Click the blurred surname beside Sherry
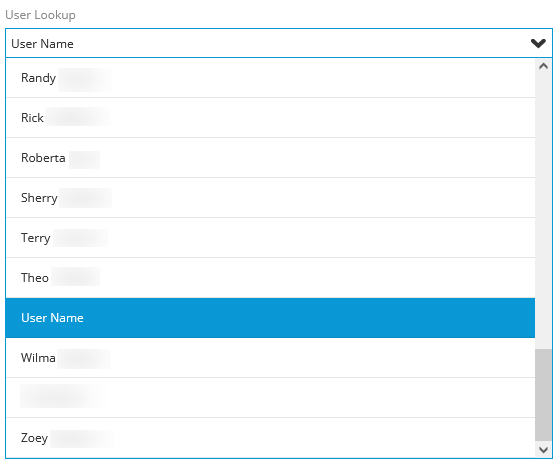558x466 pixels. [x=85, y=198]
